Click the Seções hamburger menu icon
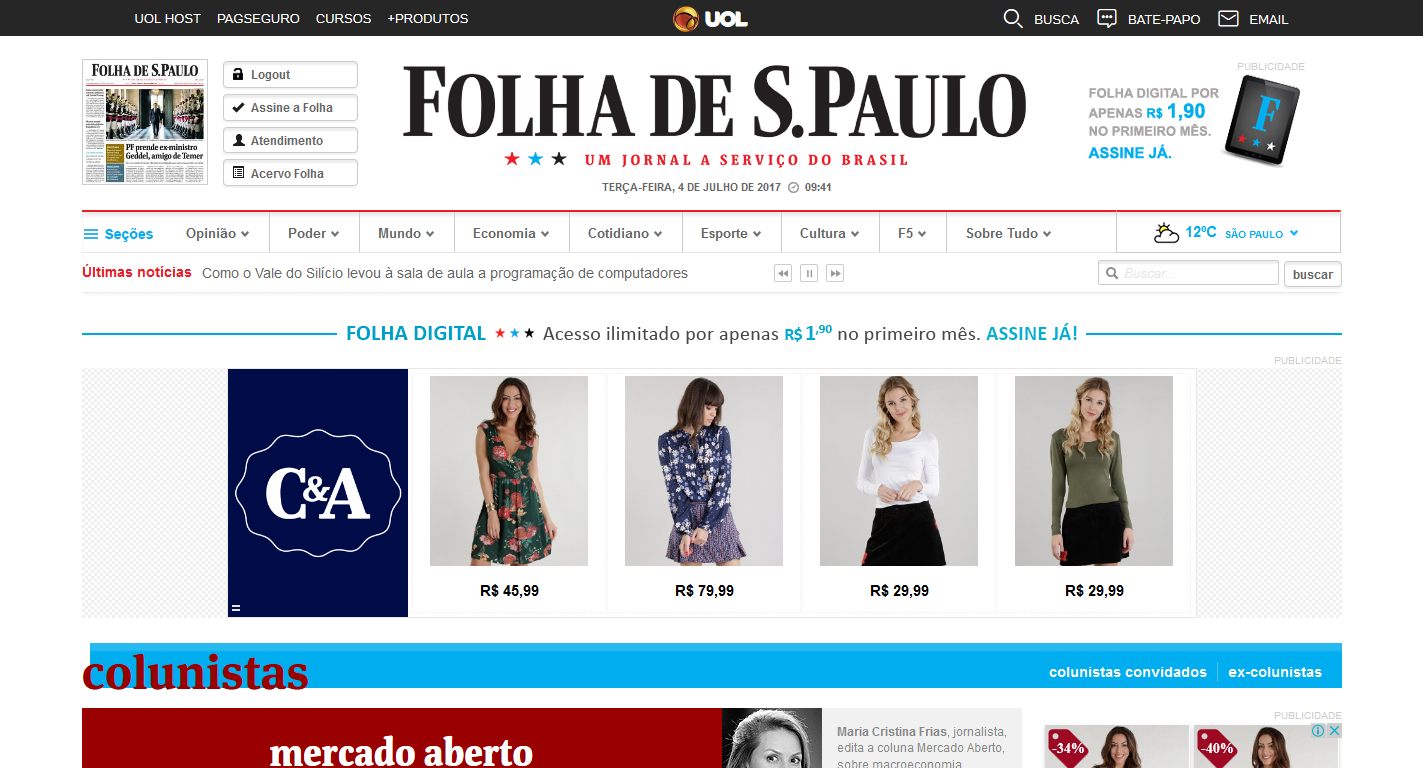The height and width of the screenshot is (768, 1423). pyautogui.click(x=91, y=234)
